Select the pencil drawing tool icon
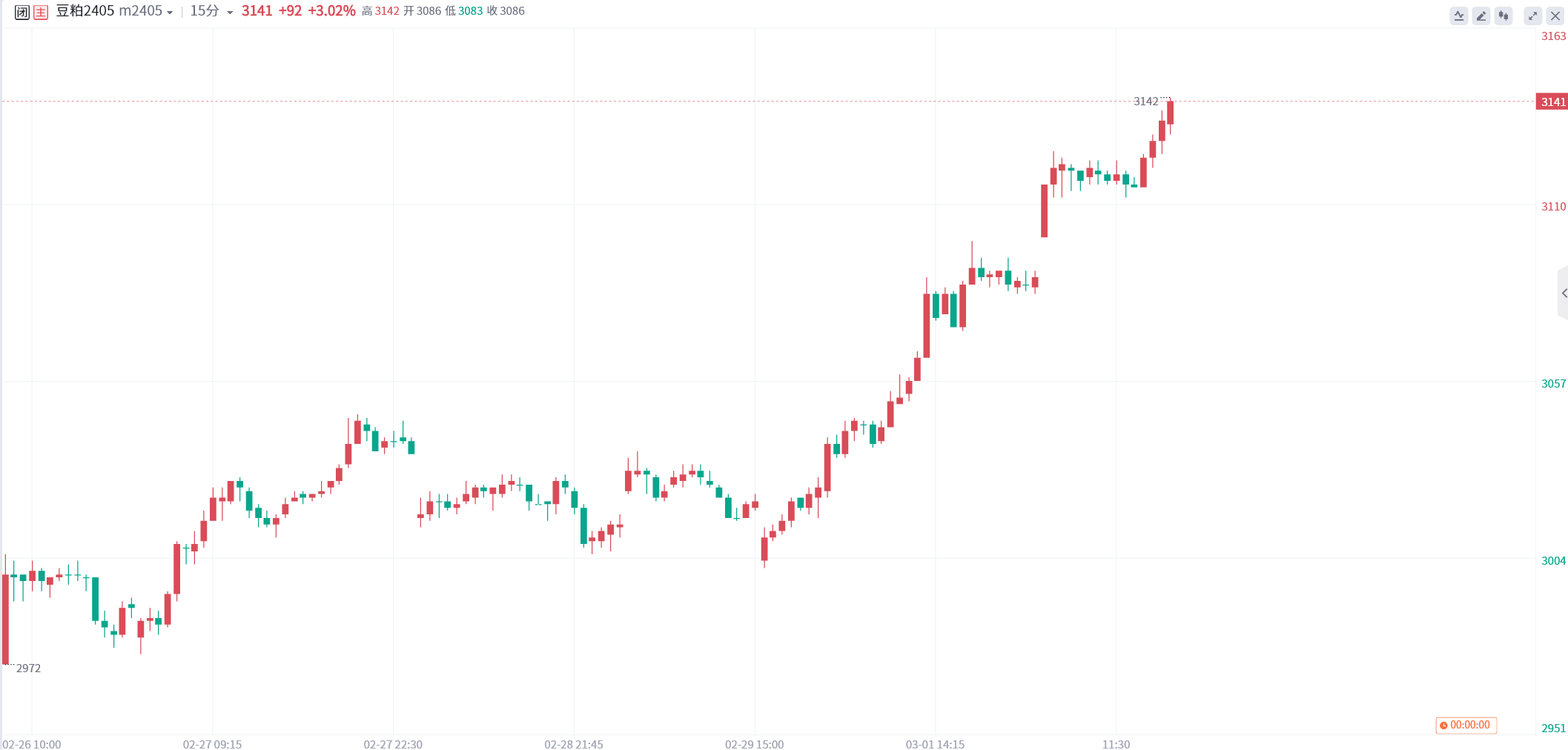 click(1481, 16)
